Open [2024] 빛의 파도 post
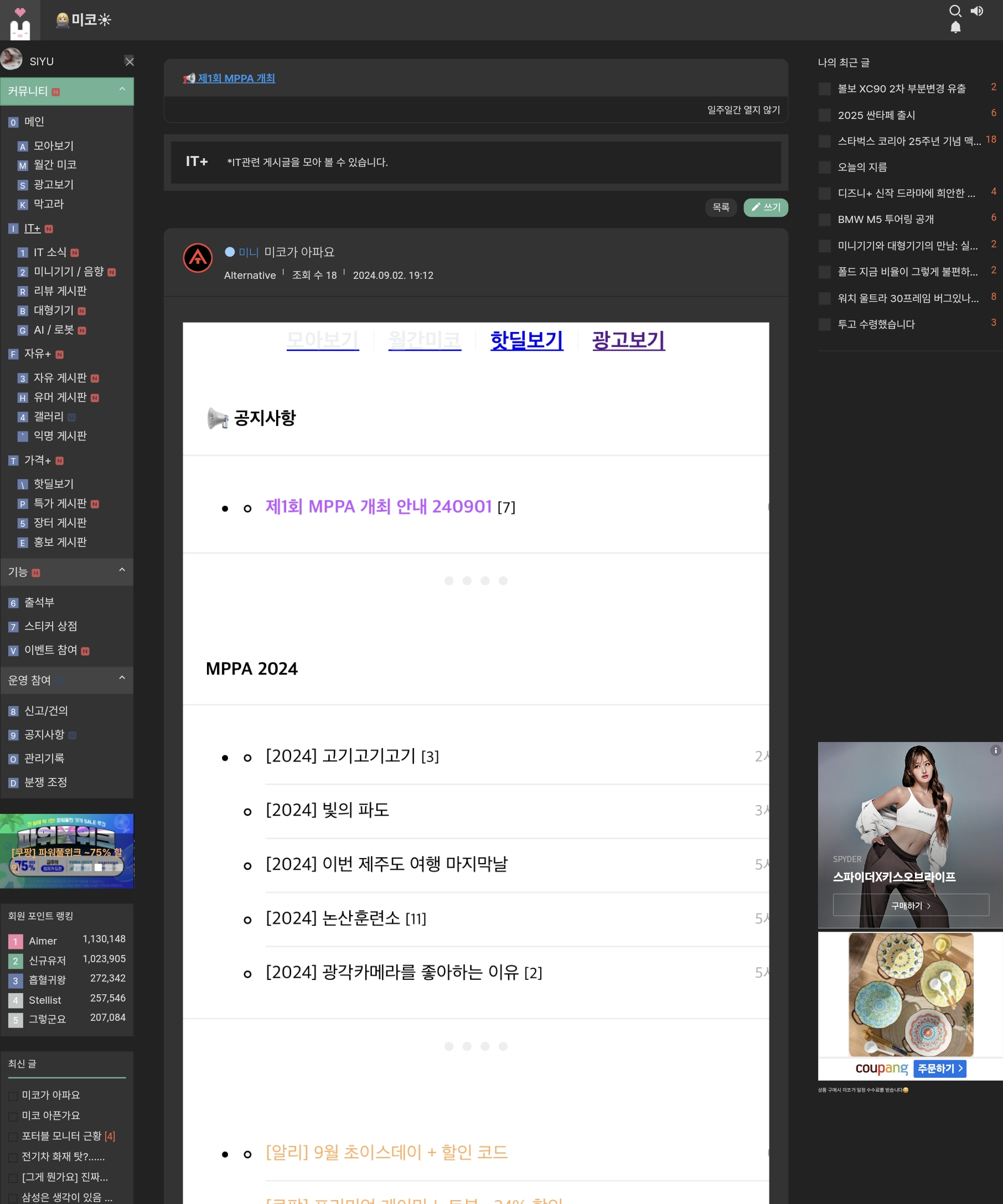Image resolution: width=1003 pixels, height=1204 pixels. coord(328,809)
